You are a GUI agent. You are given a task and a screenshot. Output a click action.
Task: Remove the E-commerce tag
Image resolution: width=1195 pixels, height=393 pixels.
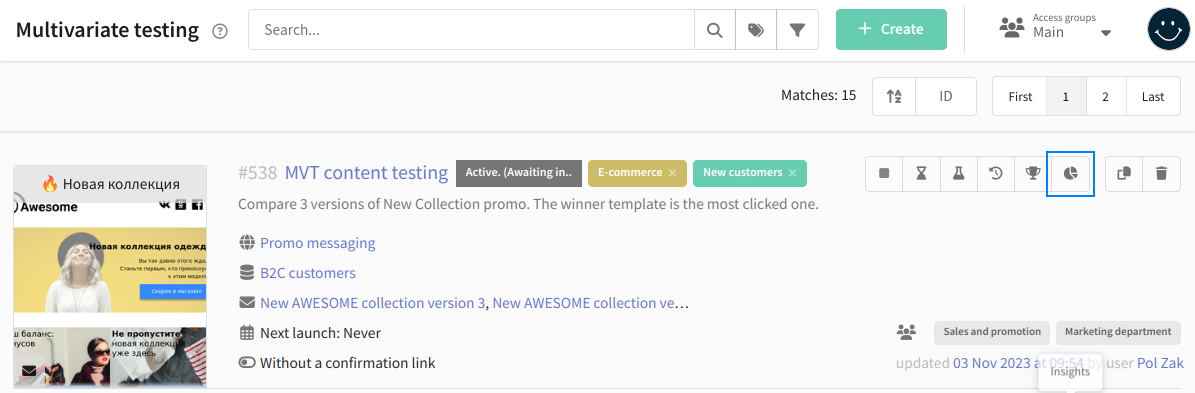click(672, 173)
